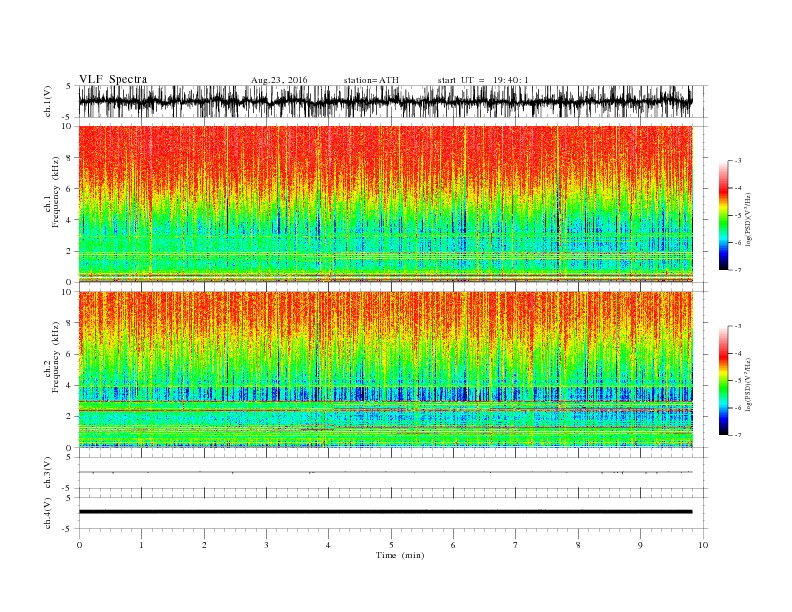Click tick label "0" on the Time axis
Image resolution: width=792 pixels, height=612 pixels.
[79, 545]
